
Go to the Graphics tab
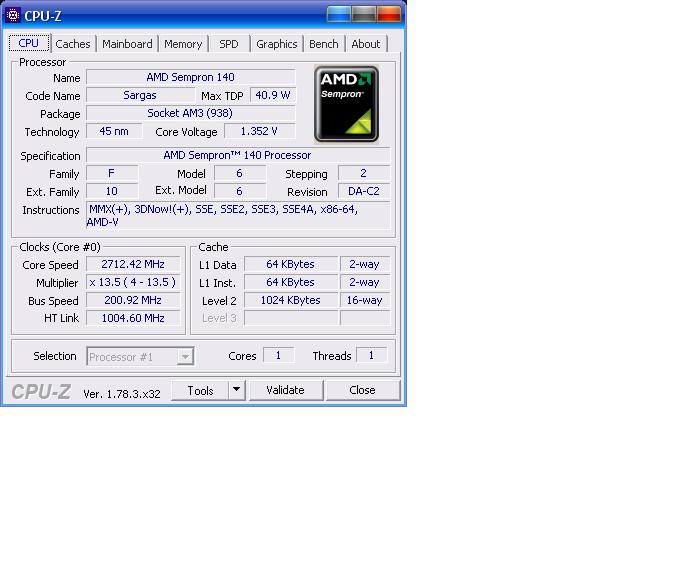pos(276,44)
